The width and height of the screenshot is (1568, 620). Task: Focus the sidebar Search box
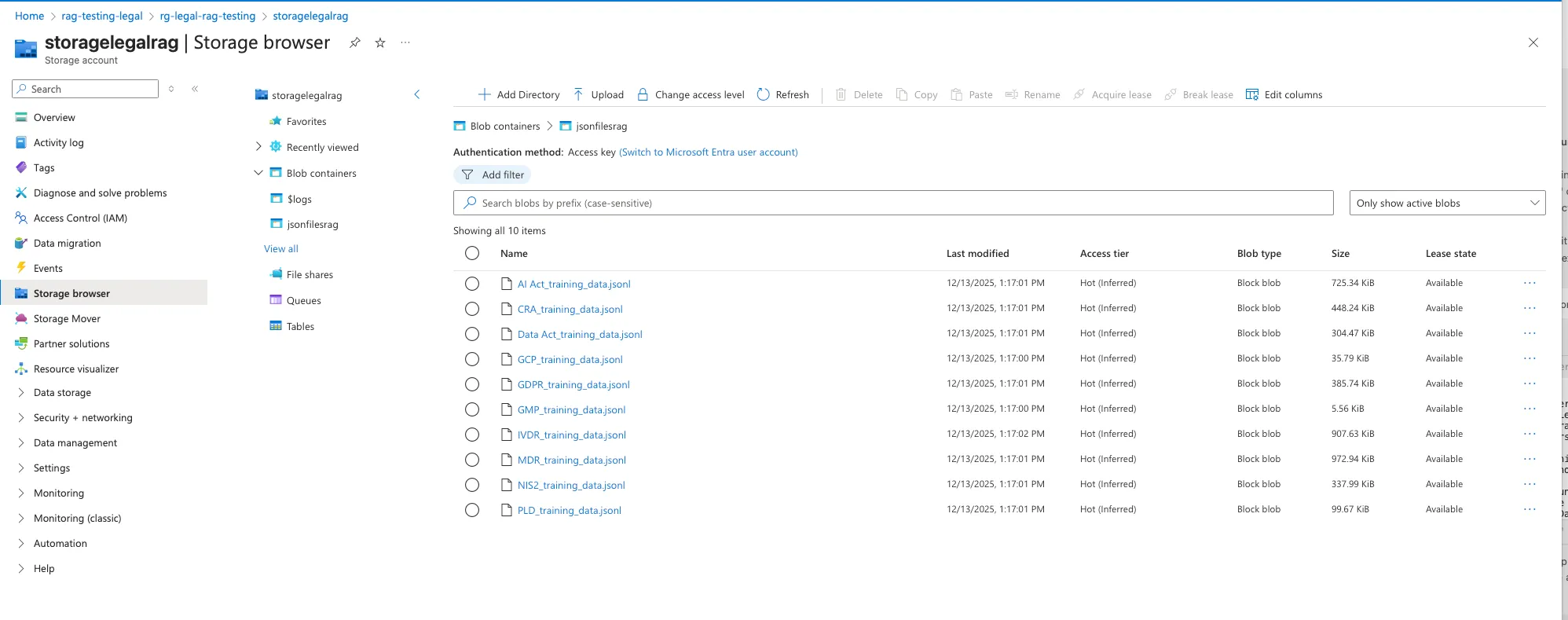pyautogui.click(x=86, y=89)
